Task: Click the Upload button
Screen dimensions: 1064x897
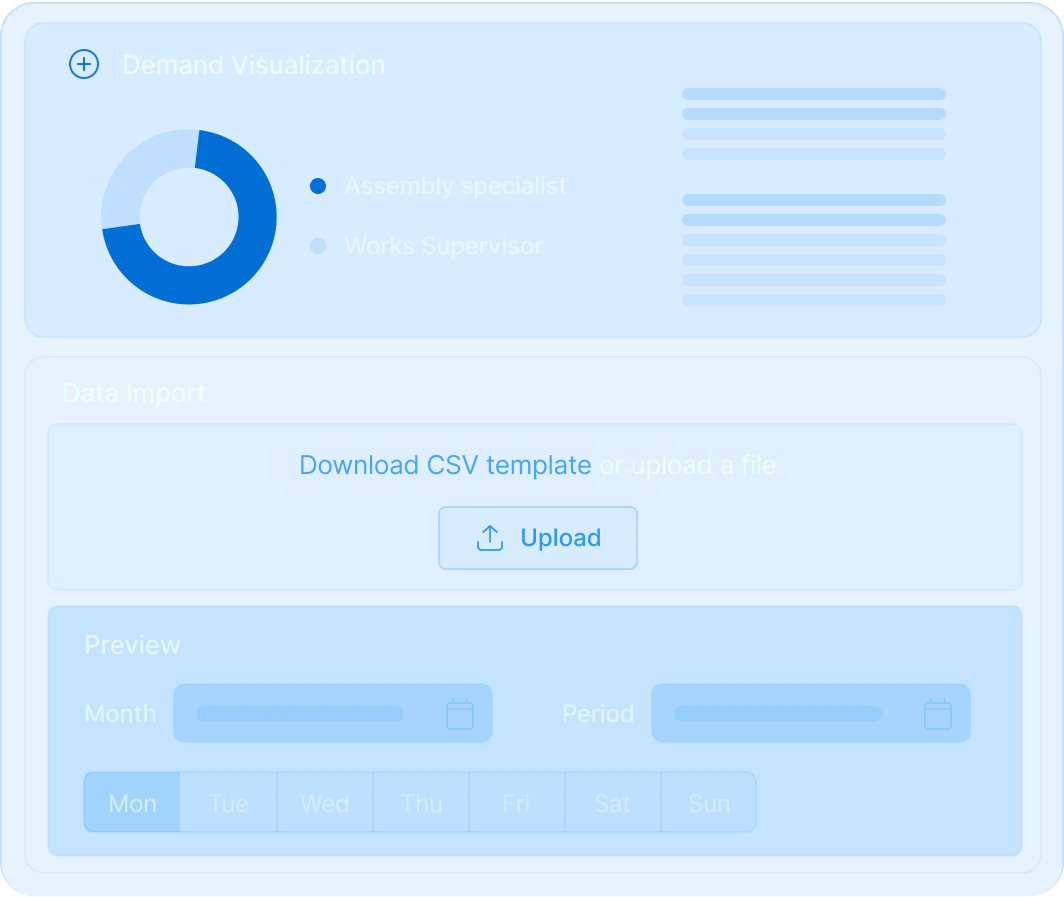Action: pos(537,538)
